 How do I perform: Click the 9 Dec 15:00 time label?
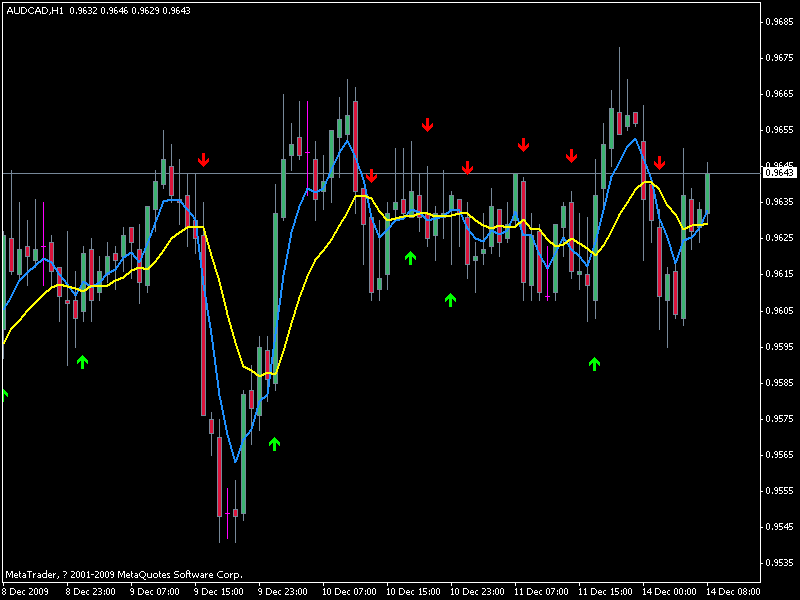(218, 592)
